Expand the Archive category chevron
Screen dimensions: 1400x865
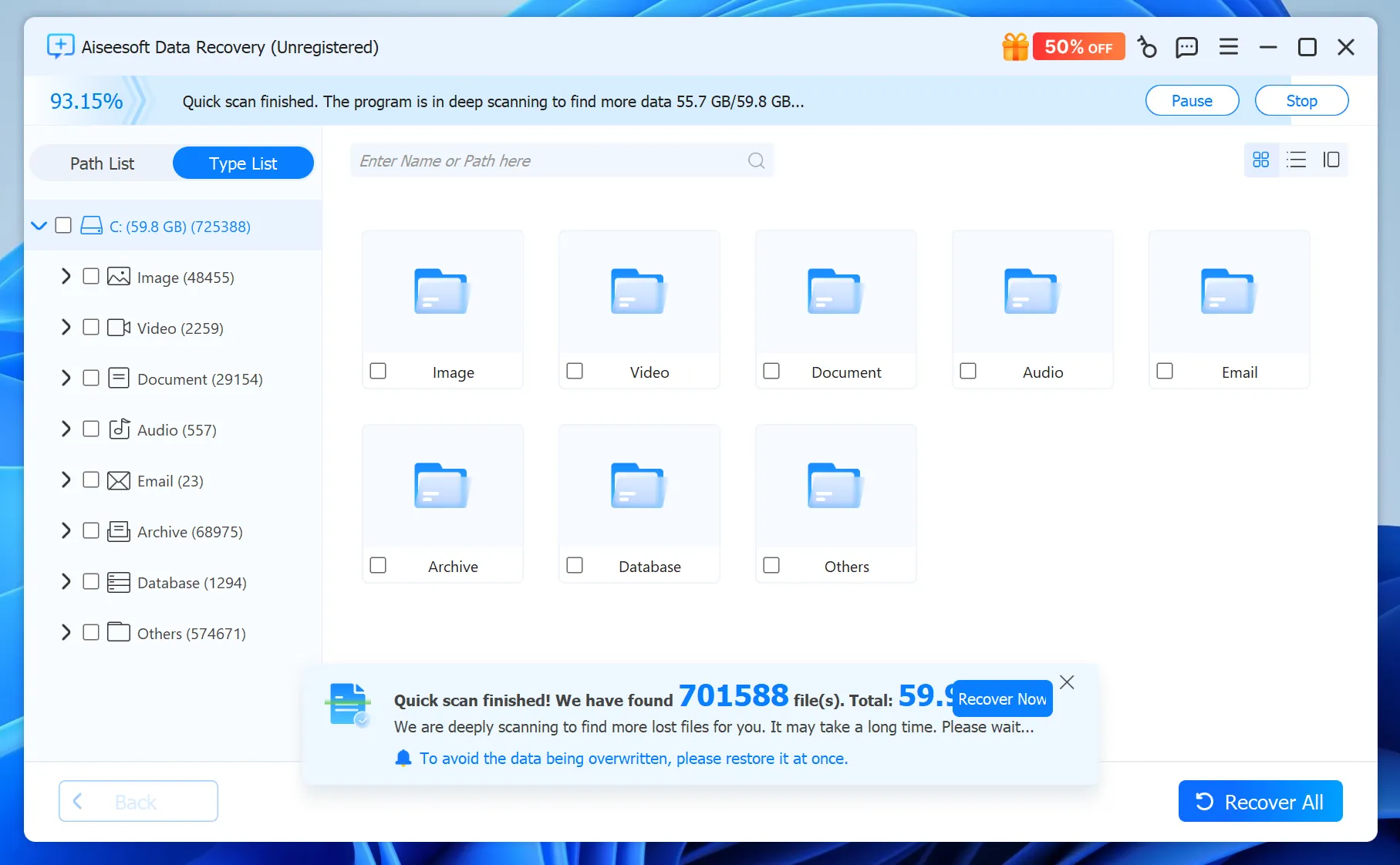coord(66,530)
